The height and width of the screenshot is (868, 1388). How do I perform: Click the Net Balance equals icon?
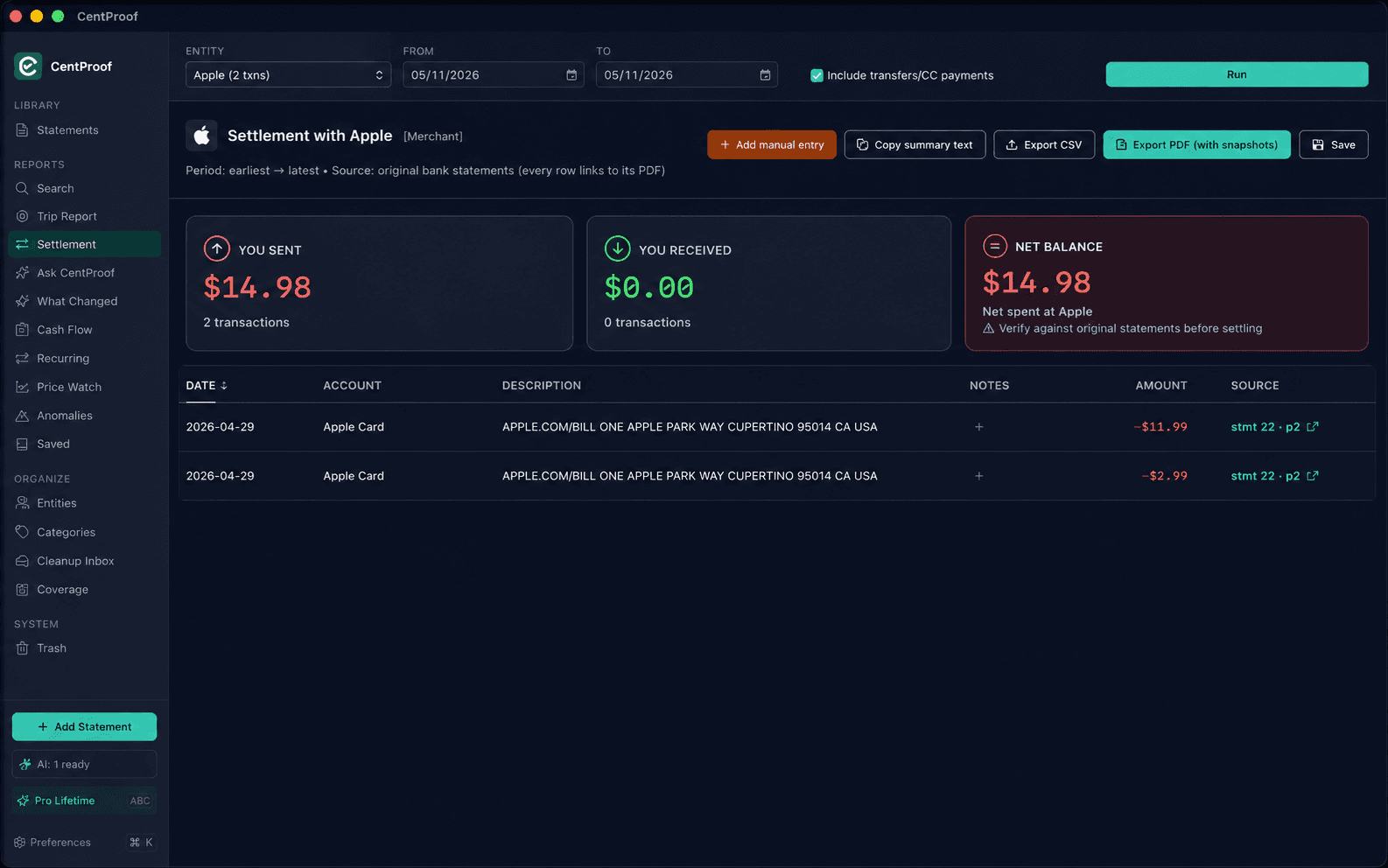pos(995,246)
